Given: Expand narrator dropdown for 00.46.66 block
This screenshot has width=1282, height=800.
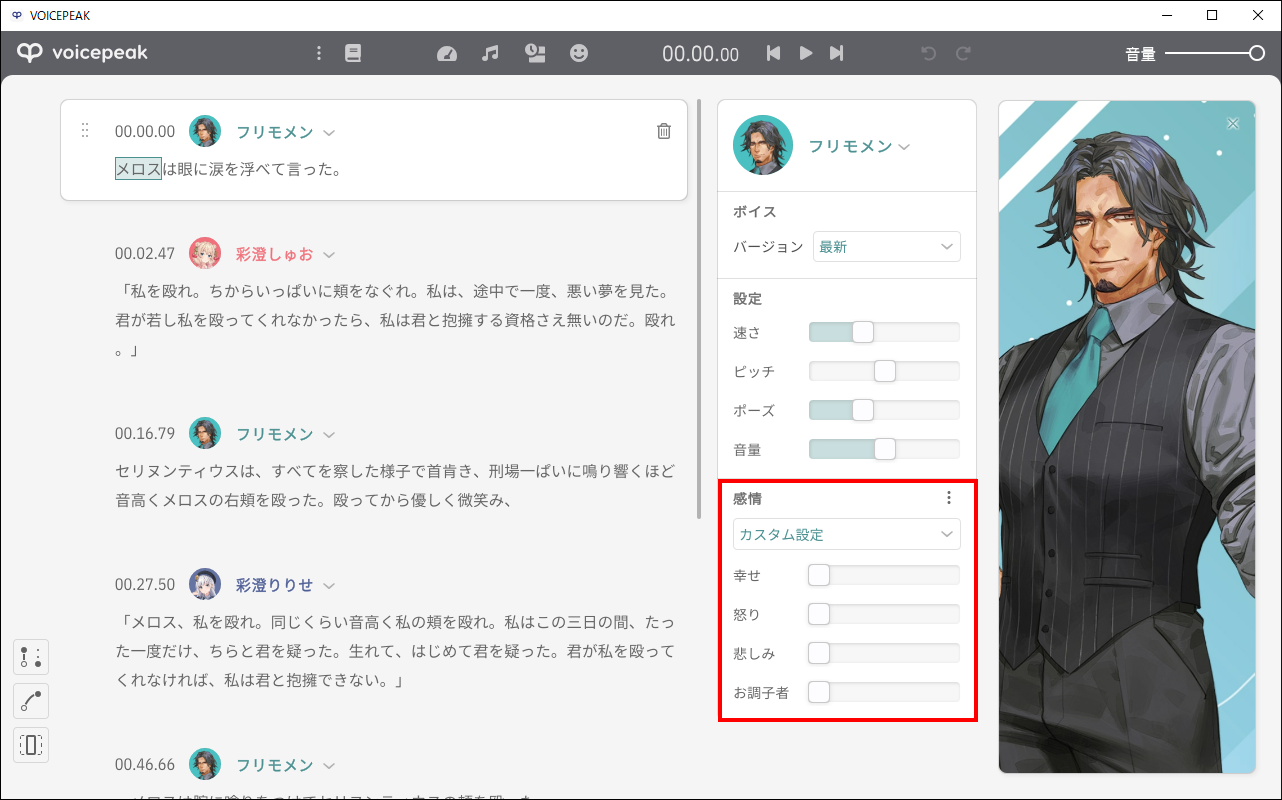Looking at the screenshot, I should coord(329,765).
